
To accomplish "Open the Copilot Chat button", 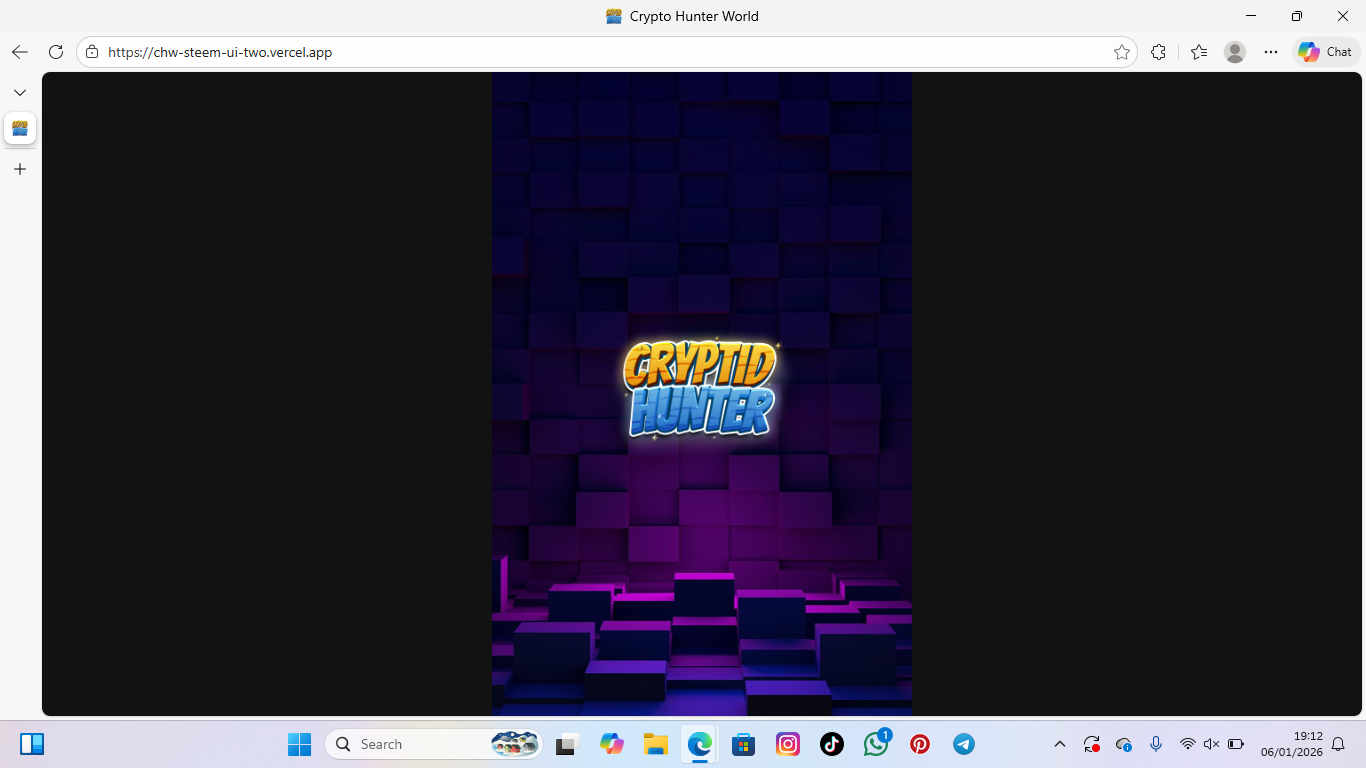I will (x=1326, y=52).
